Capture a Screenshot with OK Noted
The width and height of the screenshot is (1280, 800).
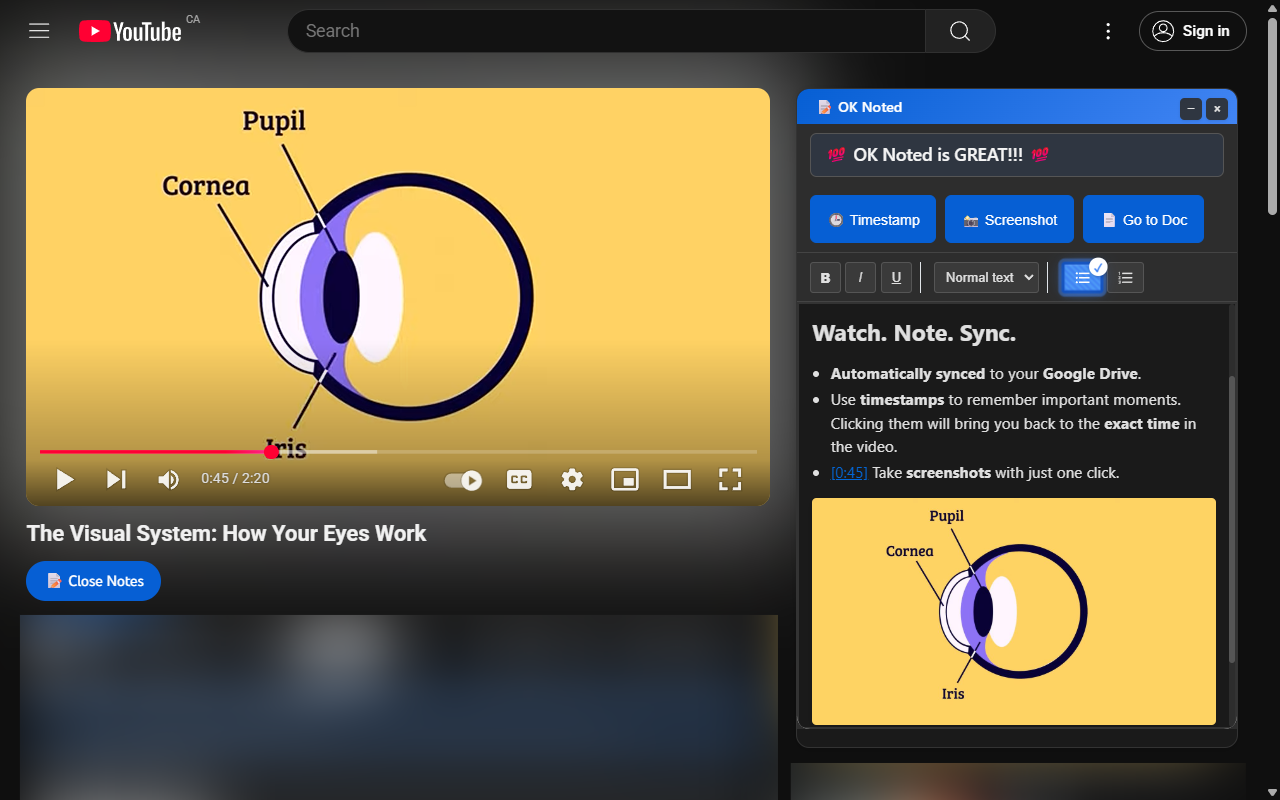1009,219
